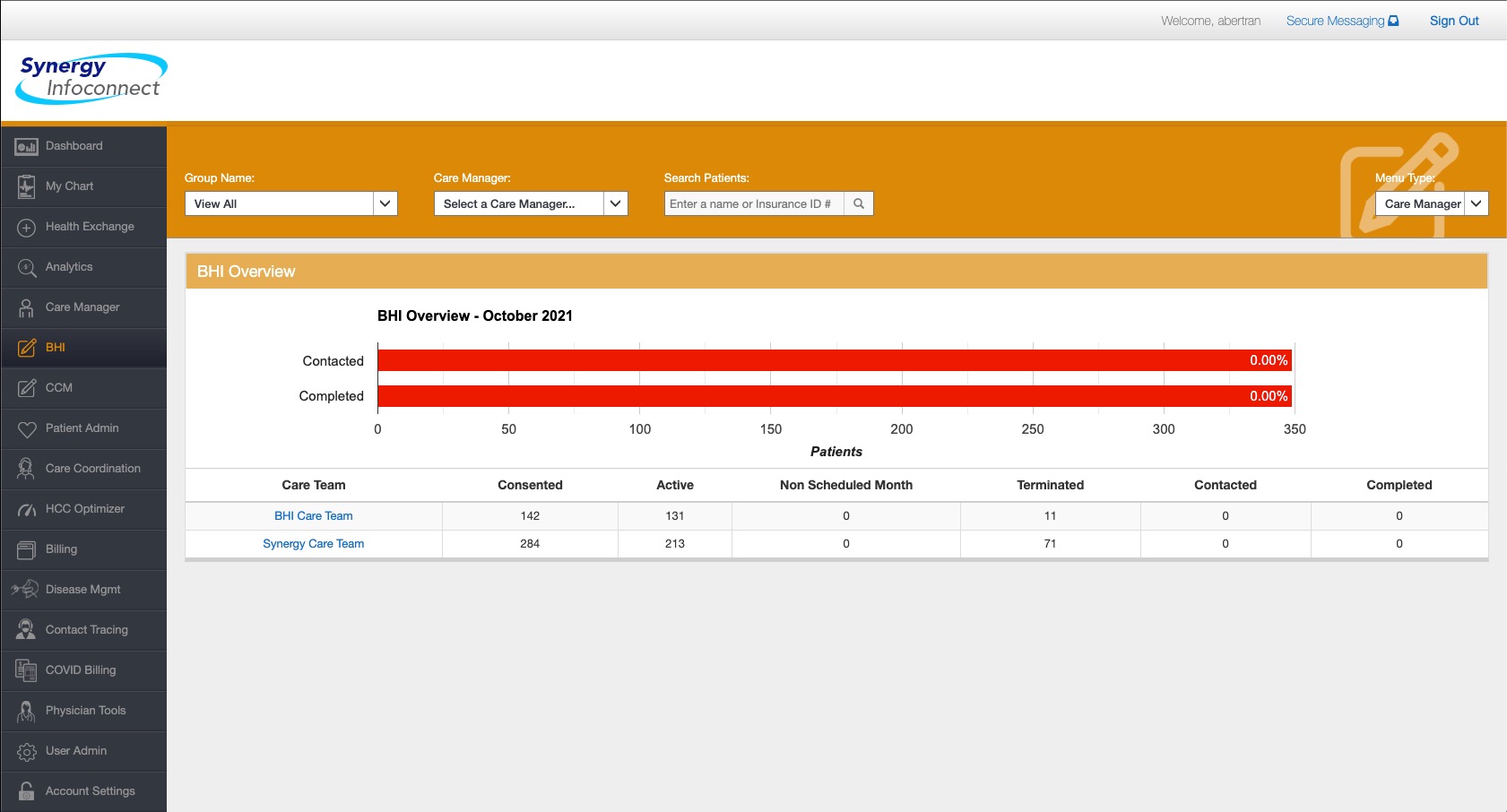Click the Non Scheduled Month column header

[846, 485]
